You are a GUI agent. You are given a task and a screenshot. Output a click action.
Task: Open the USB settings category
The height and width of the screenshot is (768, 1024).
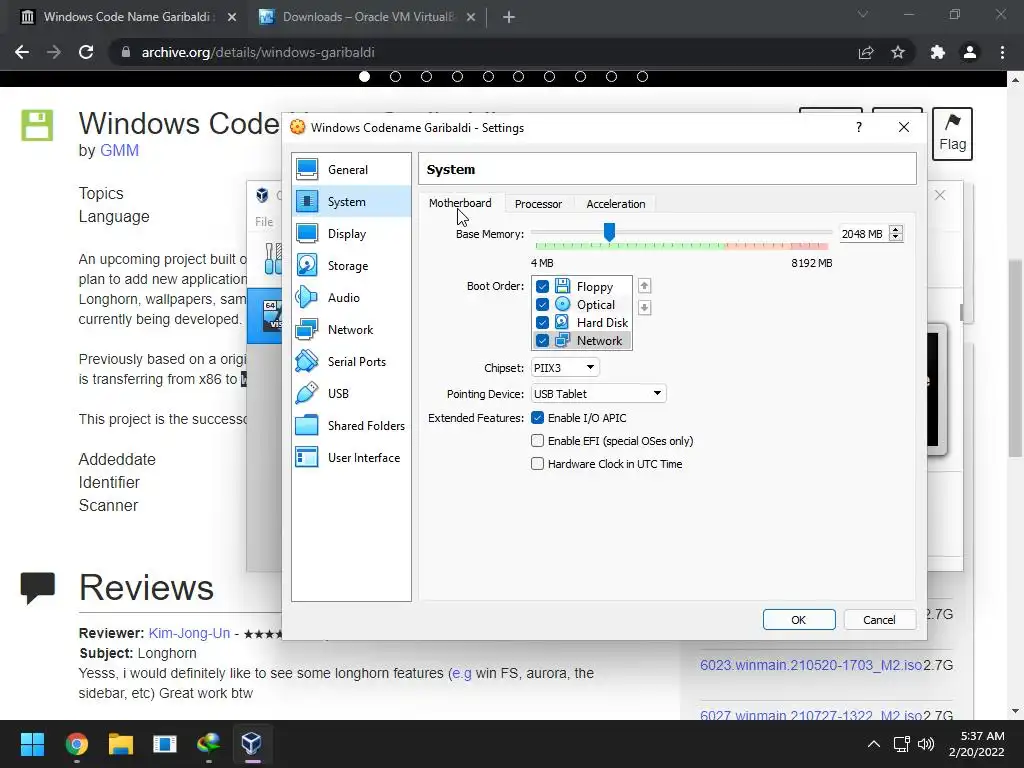351,394
